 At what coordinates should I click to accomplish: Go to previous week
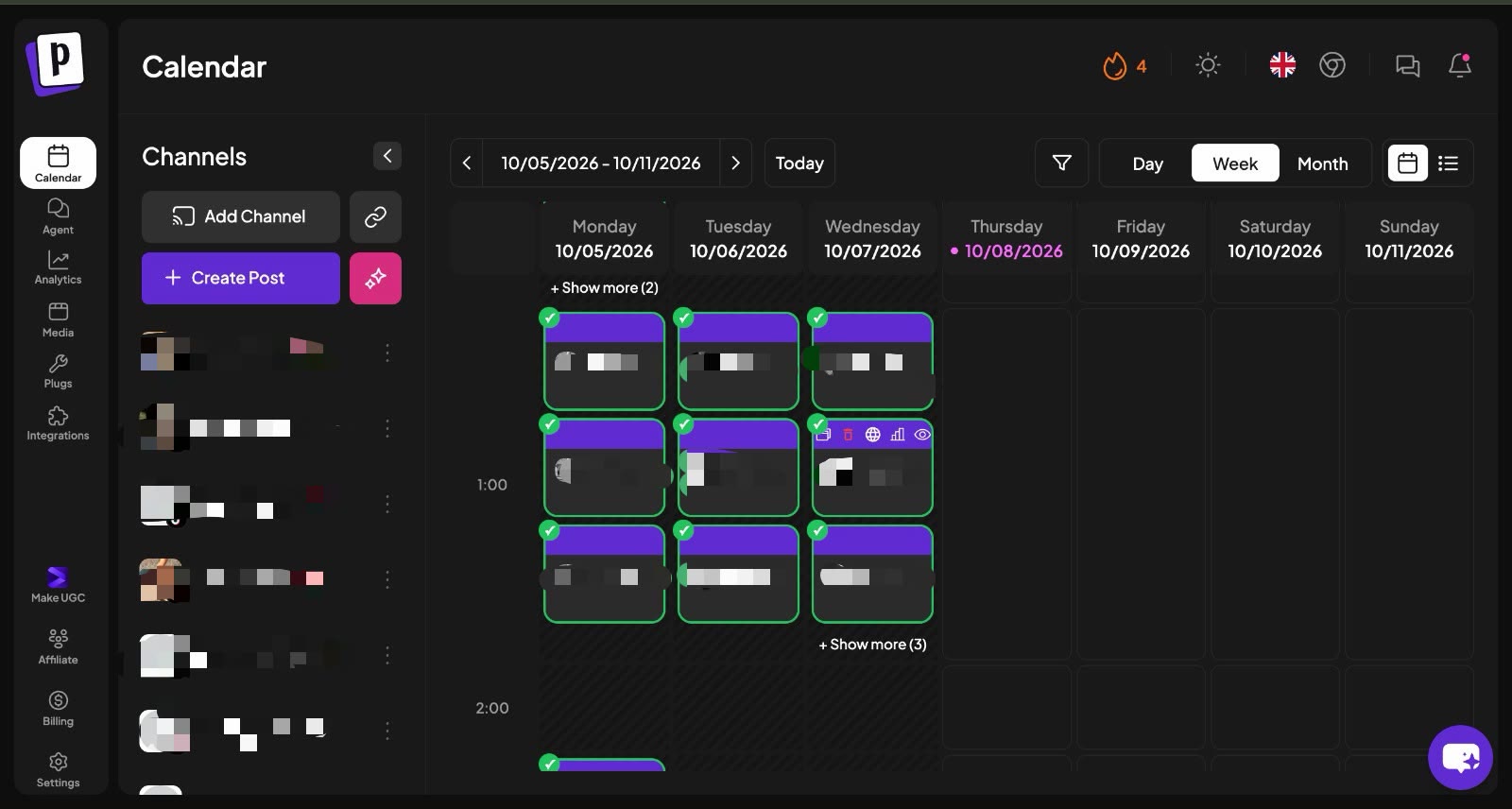467,163
